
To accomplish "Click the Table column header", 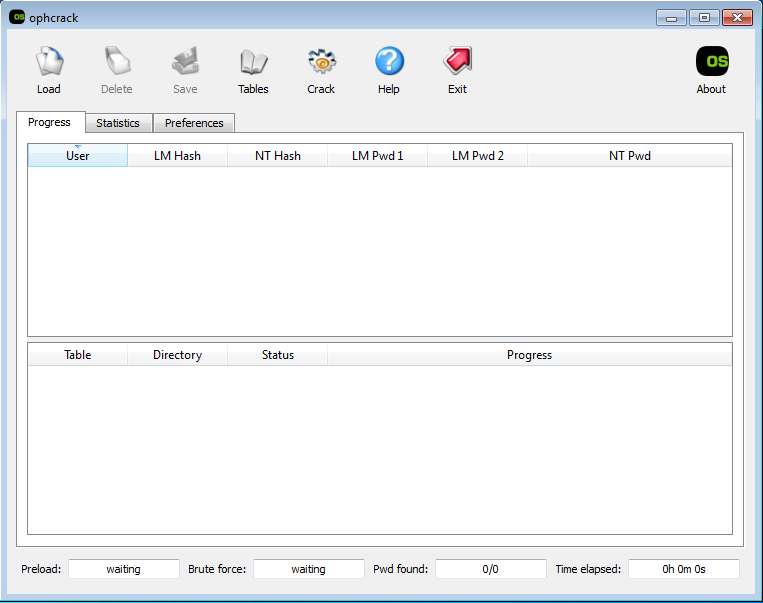I will (x=78, y=355).
